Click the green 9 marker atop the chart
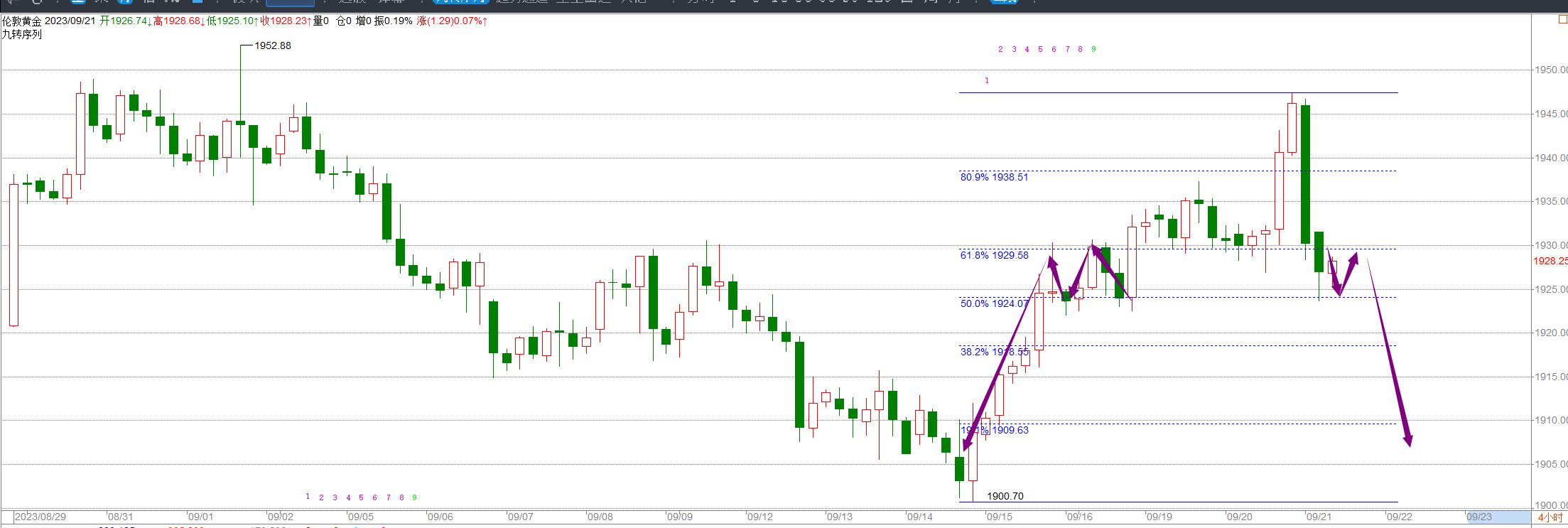 [1093, 50]
